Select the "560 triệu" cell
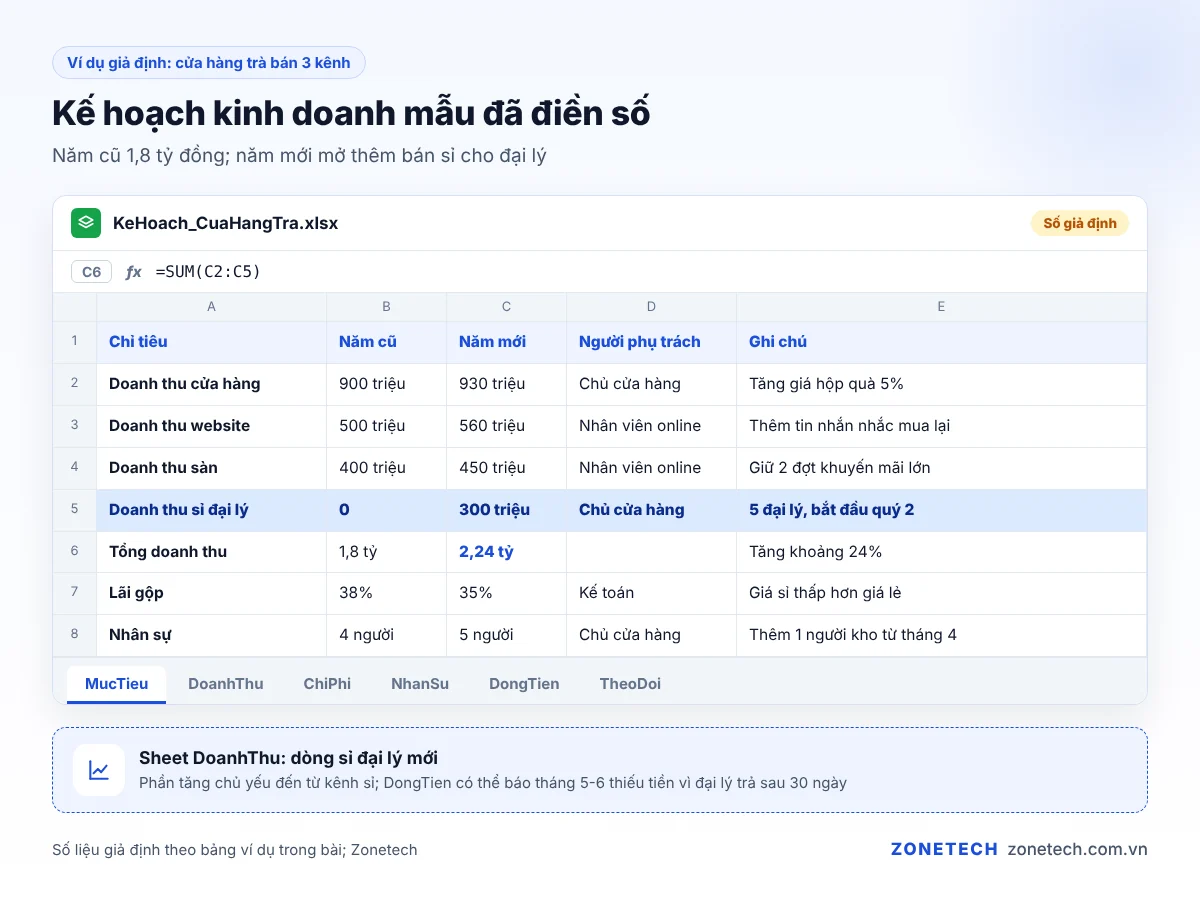Image resolution: width=1200 pixels, height=900 pixels. pyautogui.click(x=506, y=426)
